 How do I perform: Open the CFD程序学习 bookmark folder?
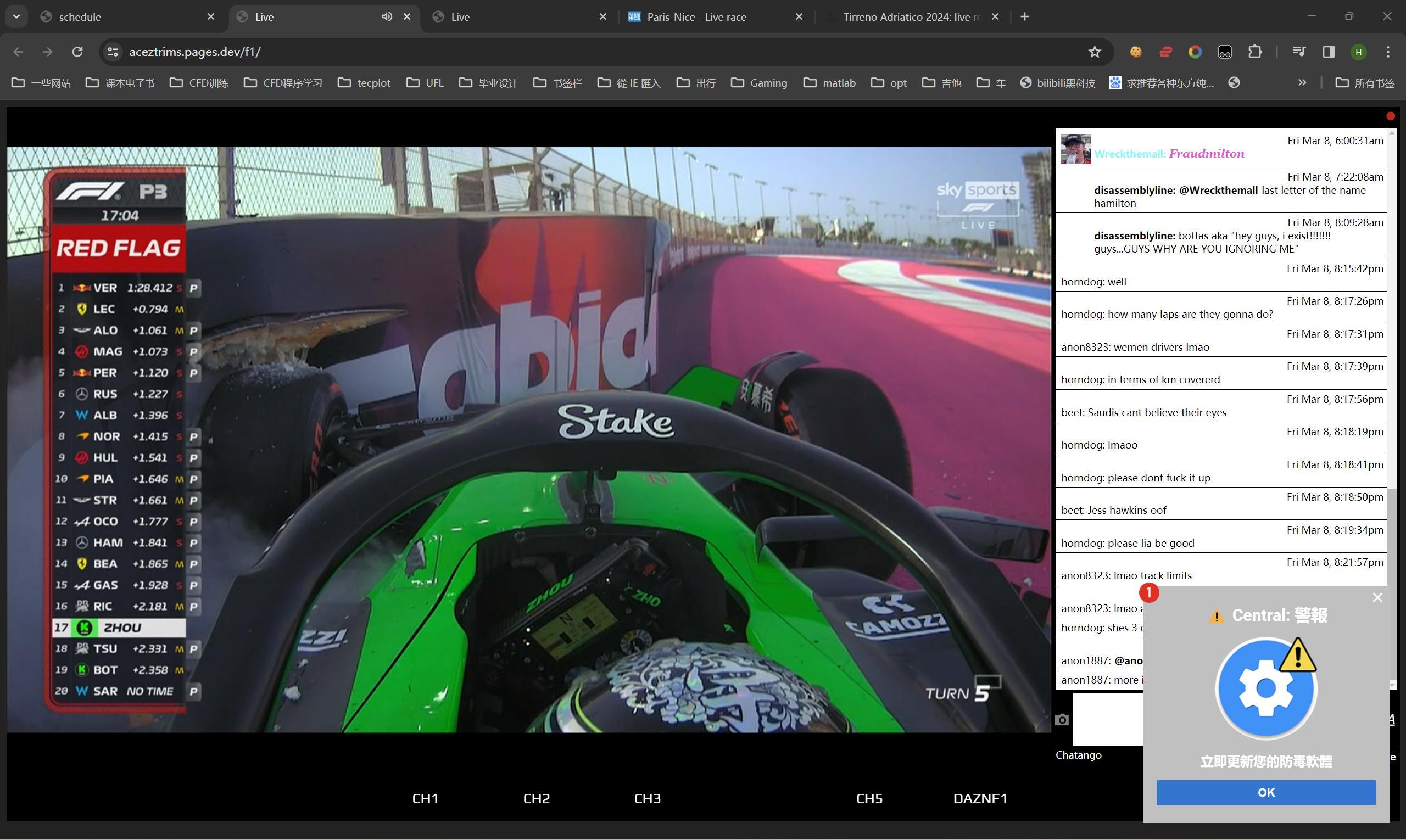pos(283,83)
